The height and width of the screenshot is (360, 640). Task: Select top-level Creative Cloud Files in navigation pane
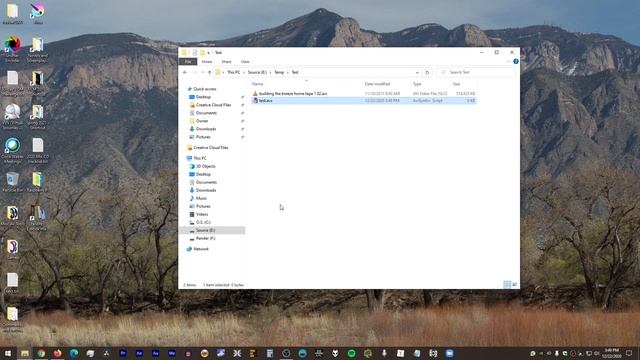[211, 148]
